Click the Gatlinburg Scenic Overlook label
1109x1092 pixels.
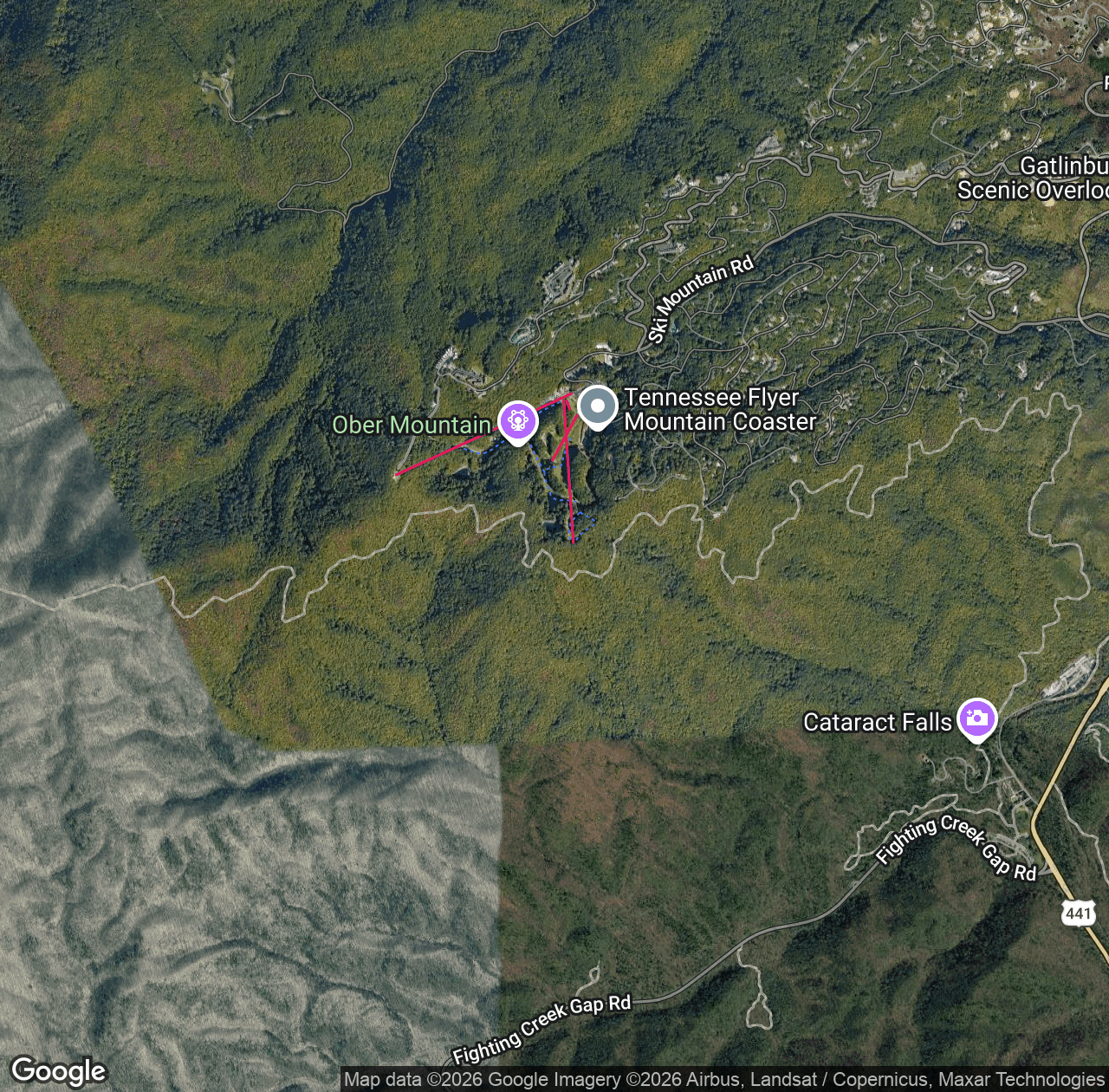click(x=1033, y=178)
